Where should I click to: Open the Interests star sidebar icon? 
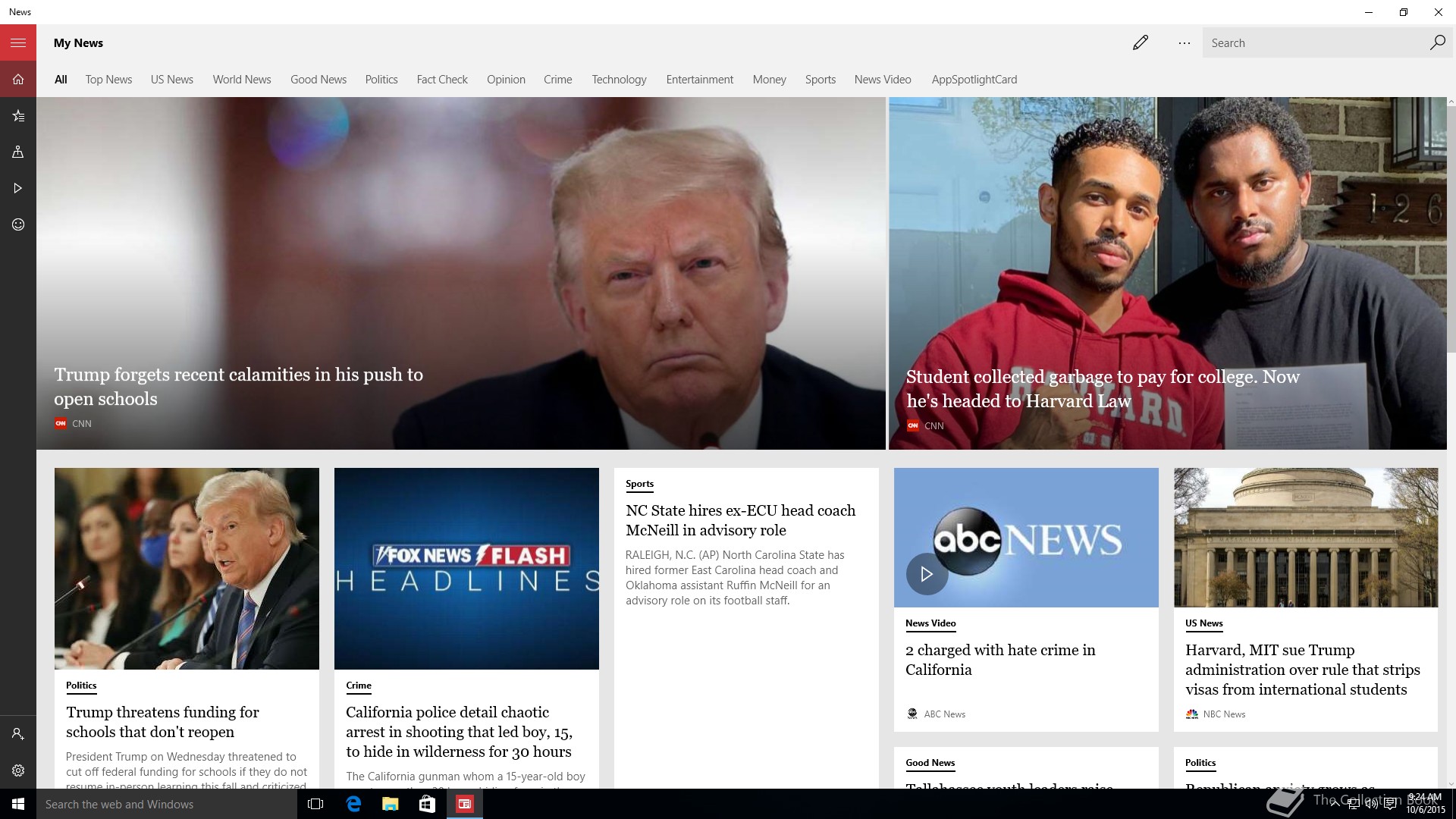pos(18,115)
